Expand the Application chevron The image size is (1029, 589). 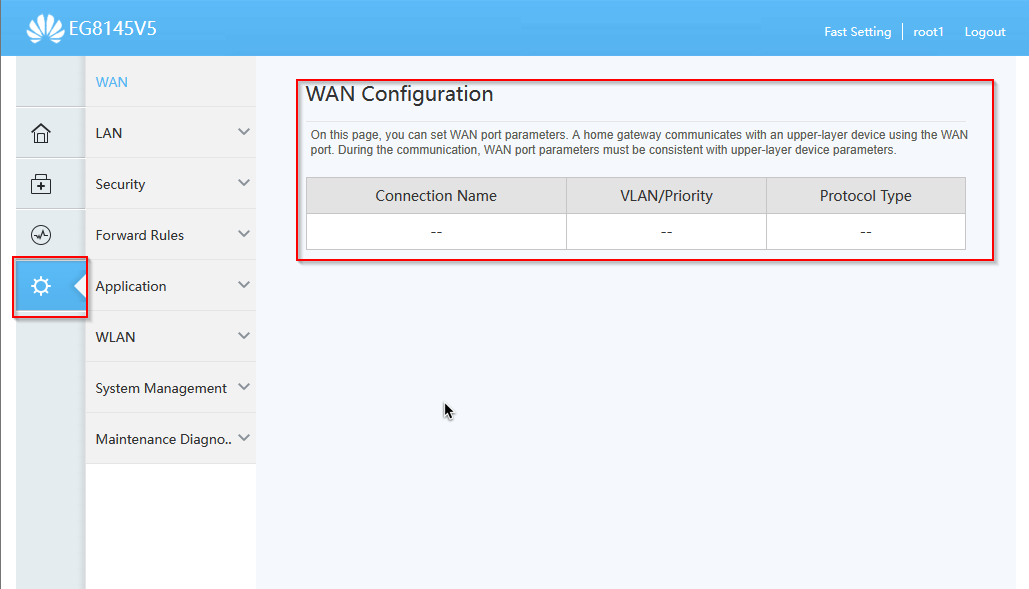[x=243, y=285]
